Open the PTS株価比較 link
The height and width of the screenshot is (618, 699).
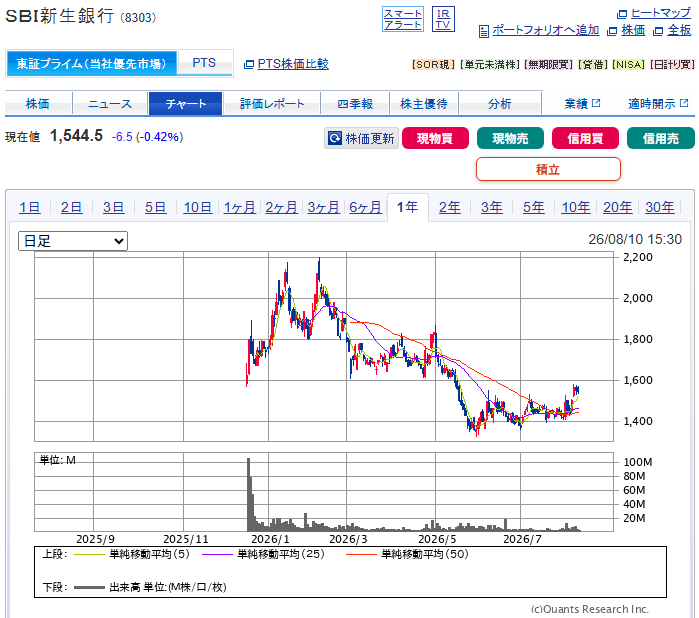[x=293, y=64]
